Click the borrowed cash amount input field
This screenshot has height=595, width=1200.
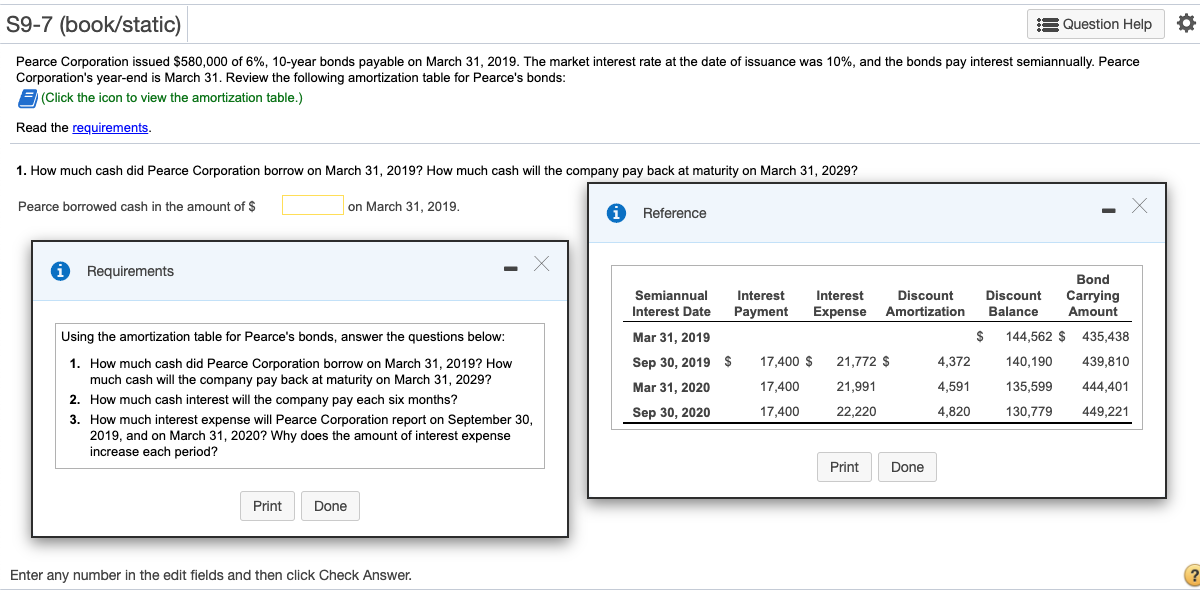pyautogui.click(x=313, y=205)
